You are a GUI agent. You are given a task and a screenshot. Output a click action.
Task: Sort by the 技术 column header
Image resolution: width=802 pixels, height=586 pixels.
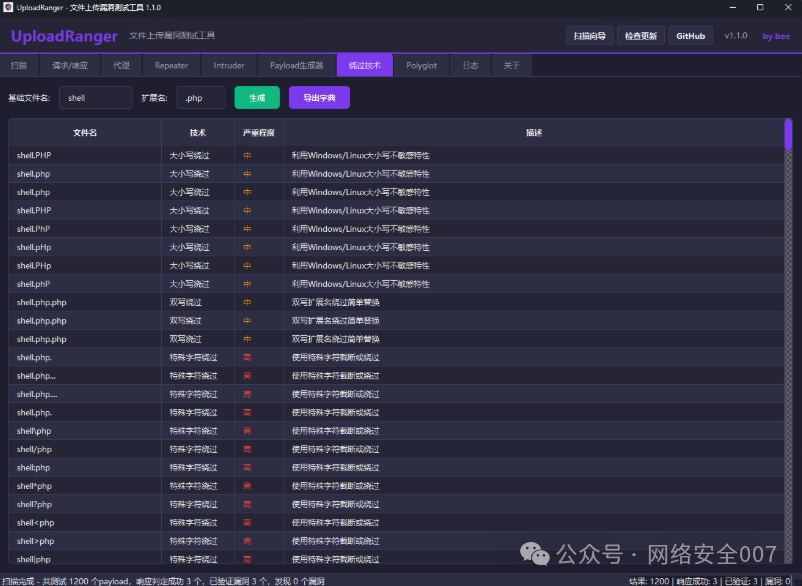coord(198,132)
